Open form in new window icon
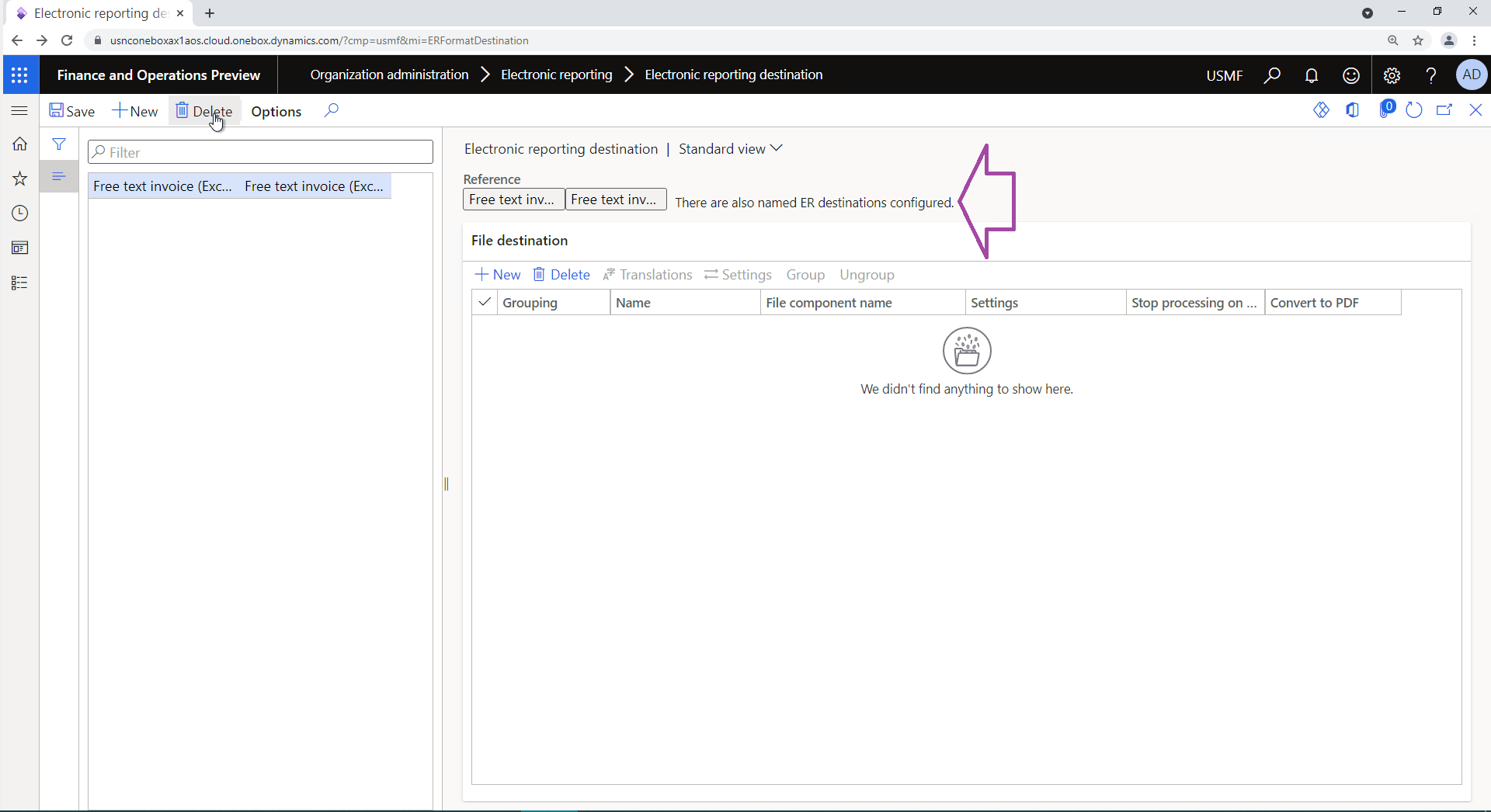Screen dimensions: 1491x812 click(1444, 110)
